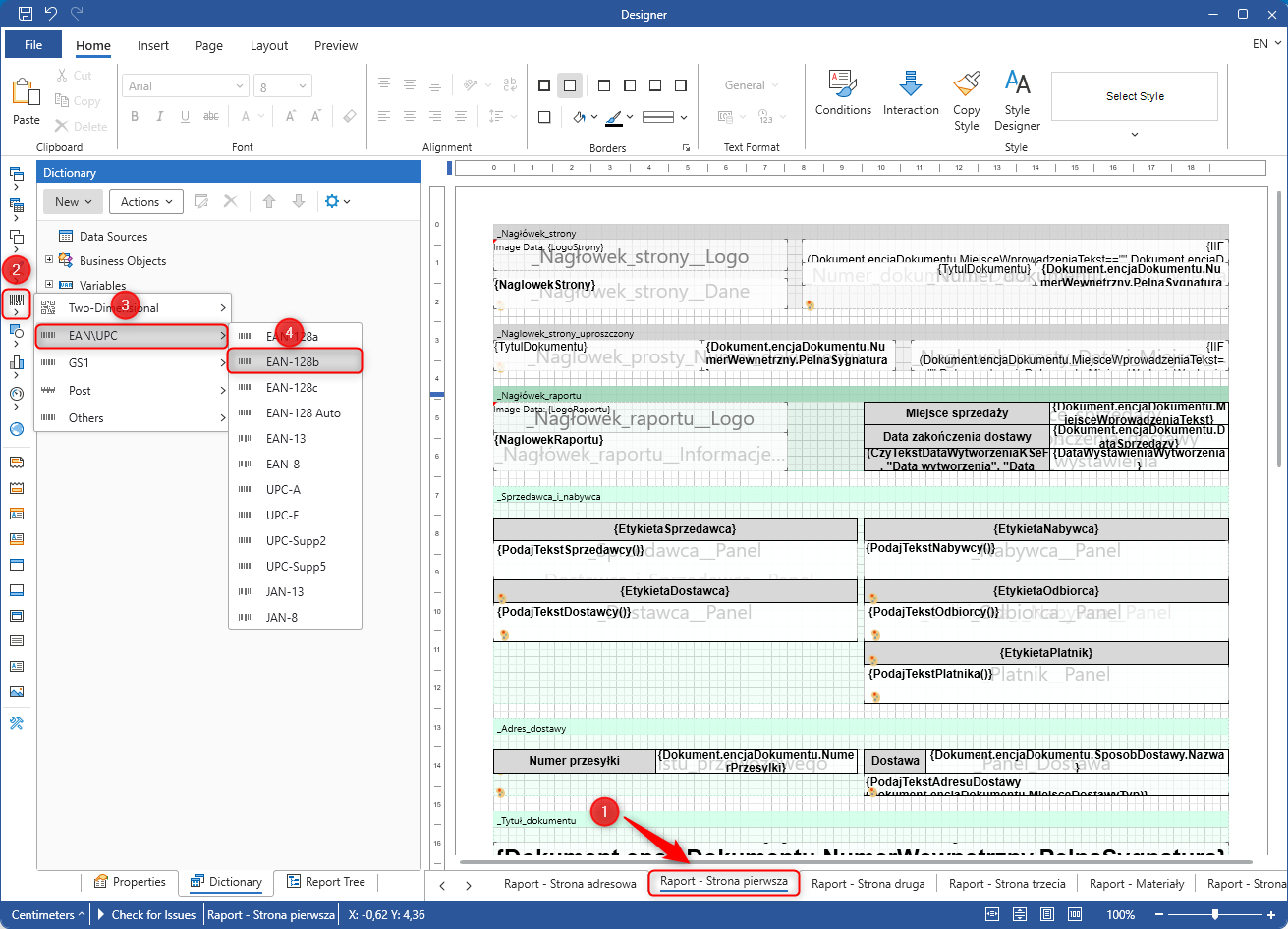Expand the Business Objects tree node
The height and width of the screenshot is (929, 1288).
[x=48, y=260]
